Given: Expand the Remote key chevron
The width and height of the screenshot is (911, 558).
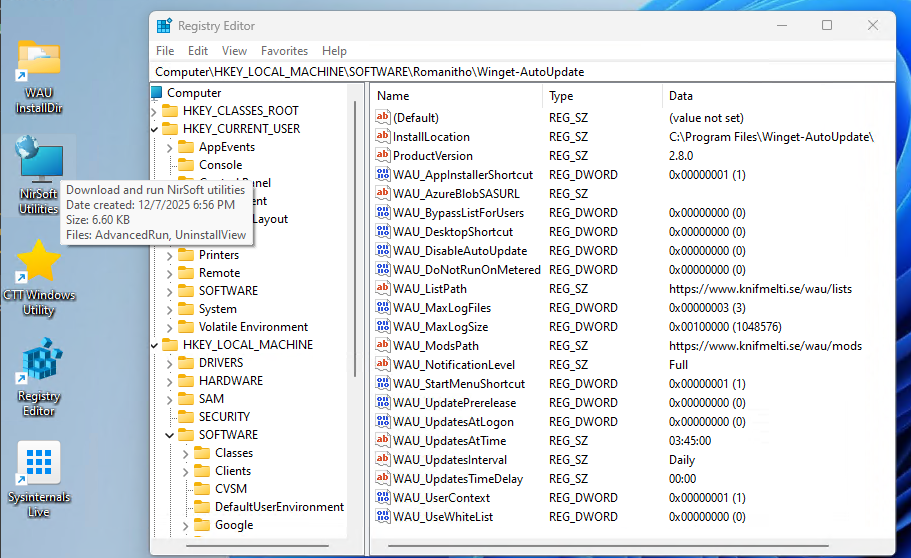Looking at the screenshot, I should coord(170,273).
